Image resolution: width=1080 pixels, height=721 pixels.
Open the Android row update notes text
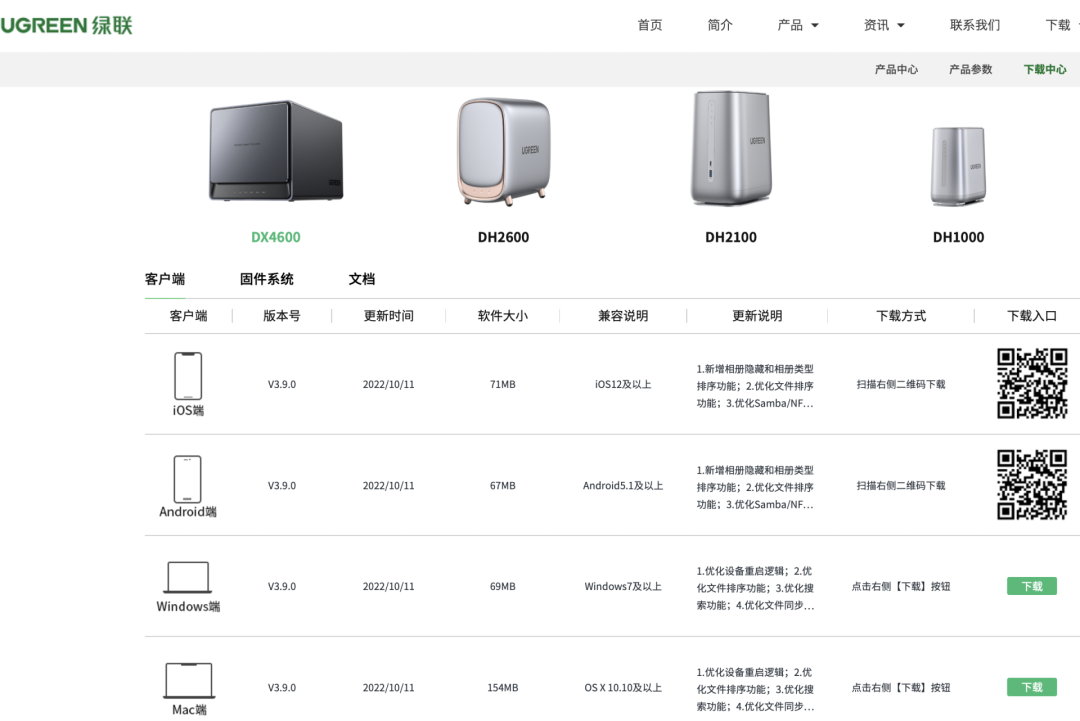point(755,487)
